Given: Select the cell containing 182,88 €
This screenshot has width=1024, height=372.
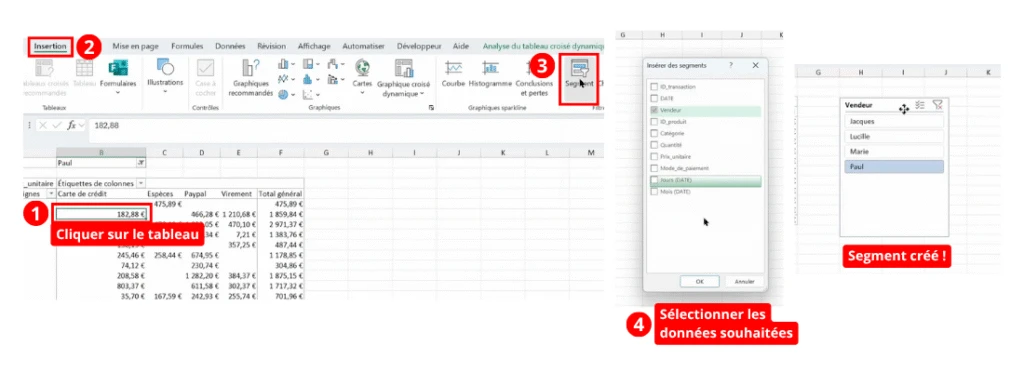Looking at the screenshot, I should pyautogui.click(x=102, y=213).
